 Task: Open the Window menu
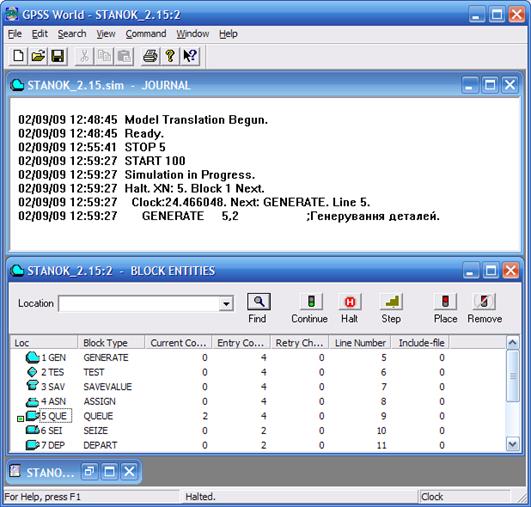click(192, 34)
